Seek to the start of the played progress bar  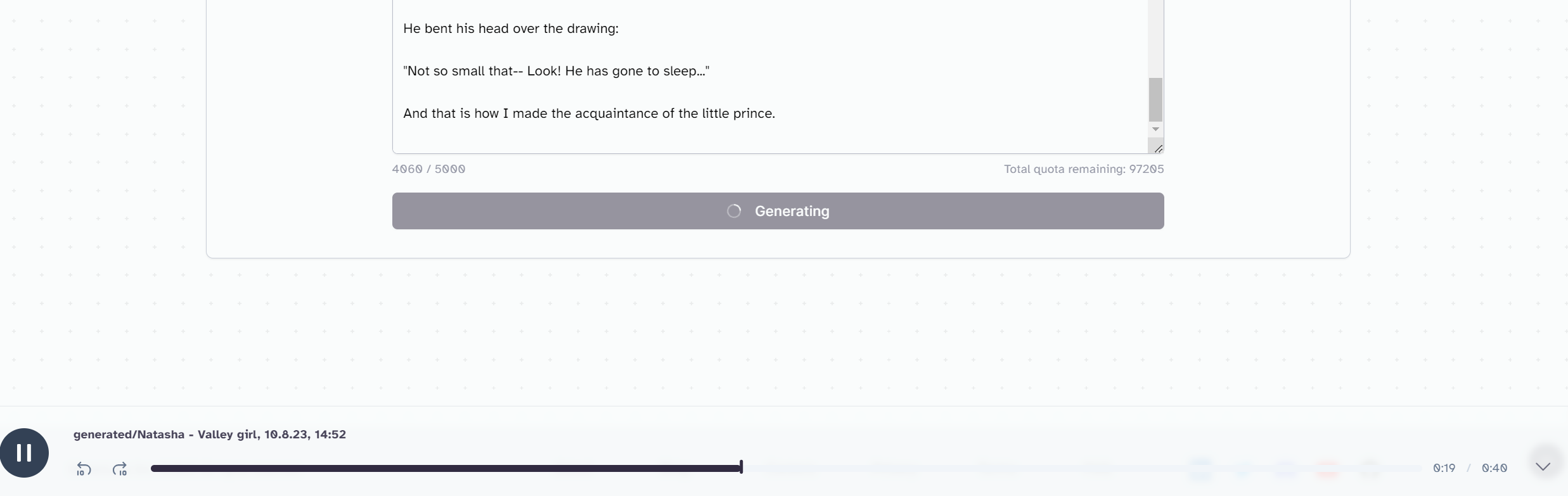154,468
